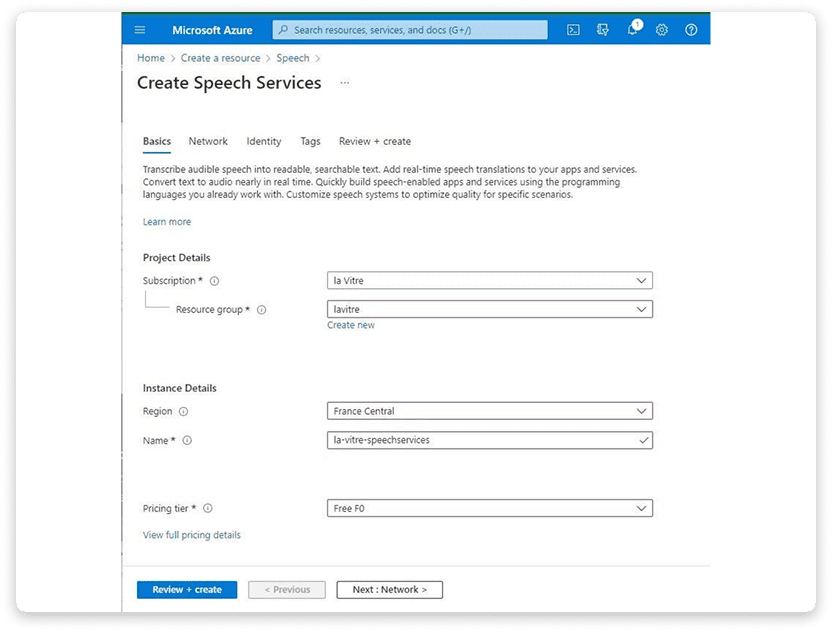Expand the Resource group dropdown
The image size is (832, 632).
(x=490, y=309)
